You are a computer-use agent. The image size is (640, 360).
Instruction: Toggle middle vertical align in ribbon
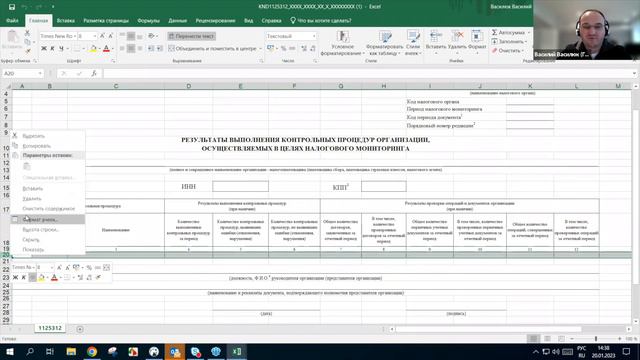click(131, 36)
